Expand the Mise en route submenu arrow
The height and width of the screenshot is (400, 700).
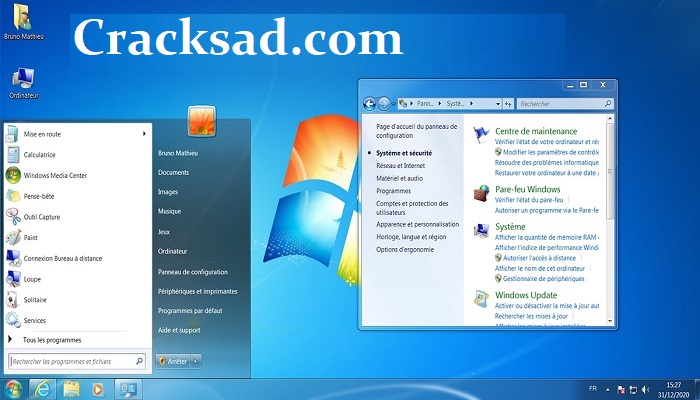(144, 133)
